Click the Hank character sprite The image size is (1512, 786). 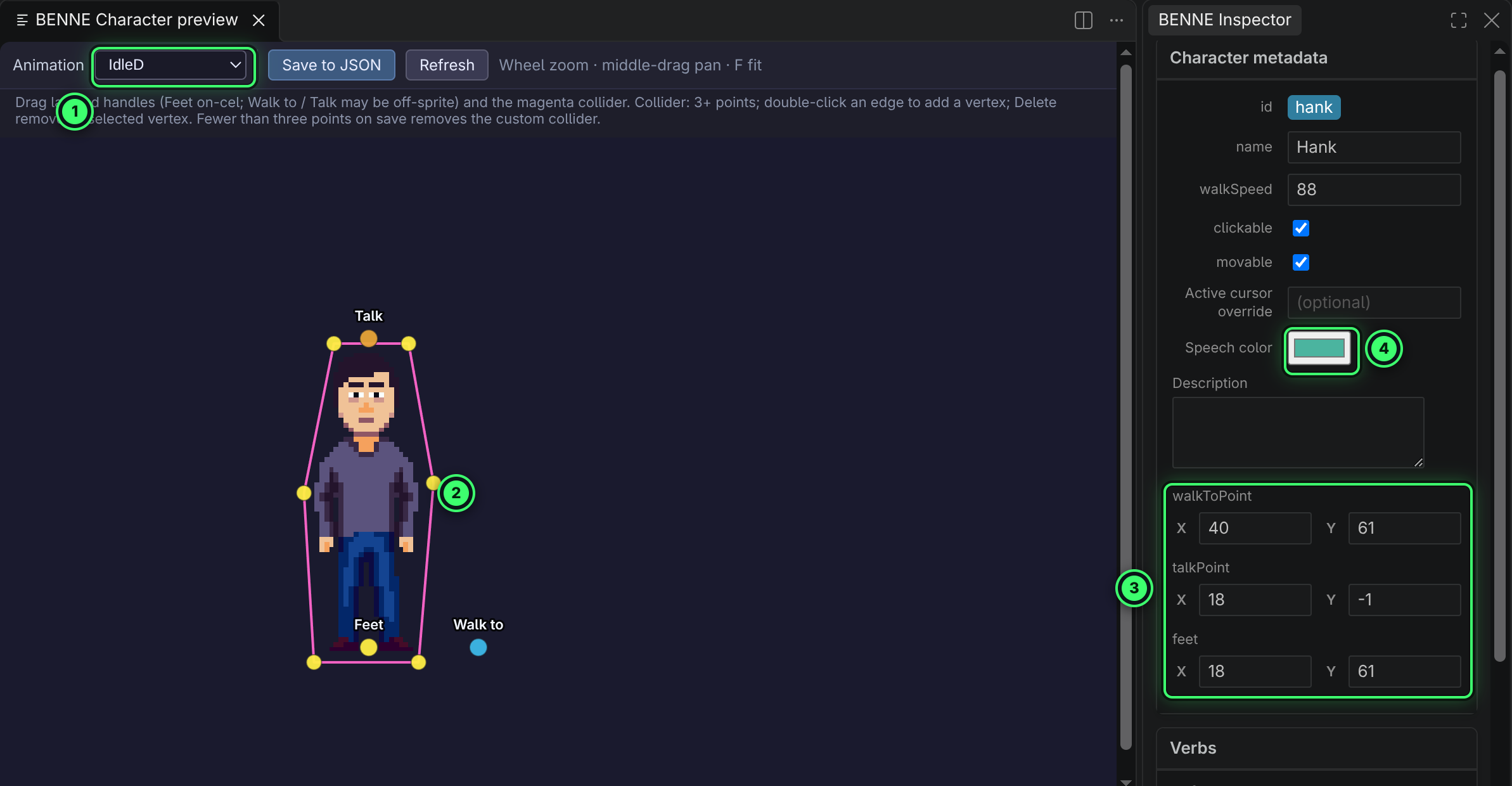tap(366, 501)
